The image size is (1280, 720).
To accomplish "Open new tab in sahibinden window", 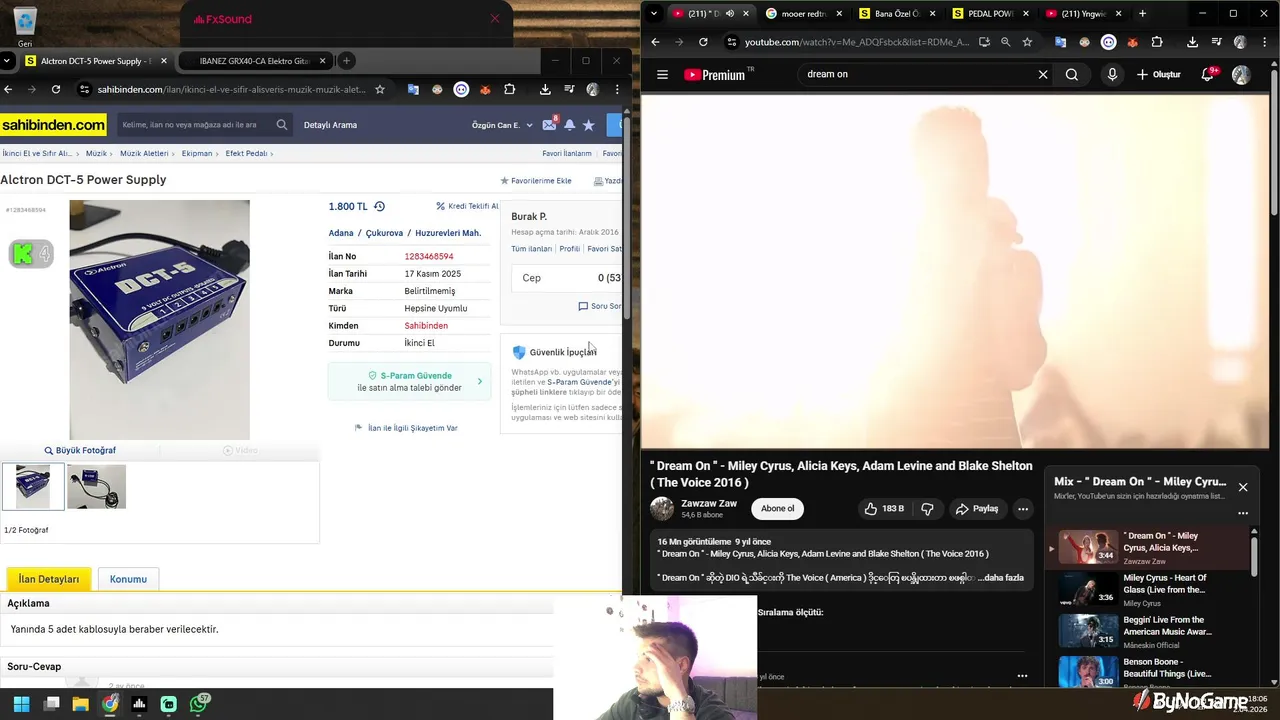I will click(x=346, y=61).
